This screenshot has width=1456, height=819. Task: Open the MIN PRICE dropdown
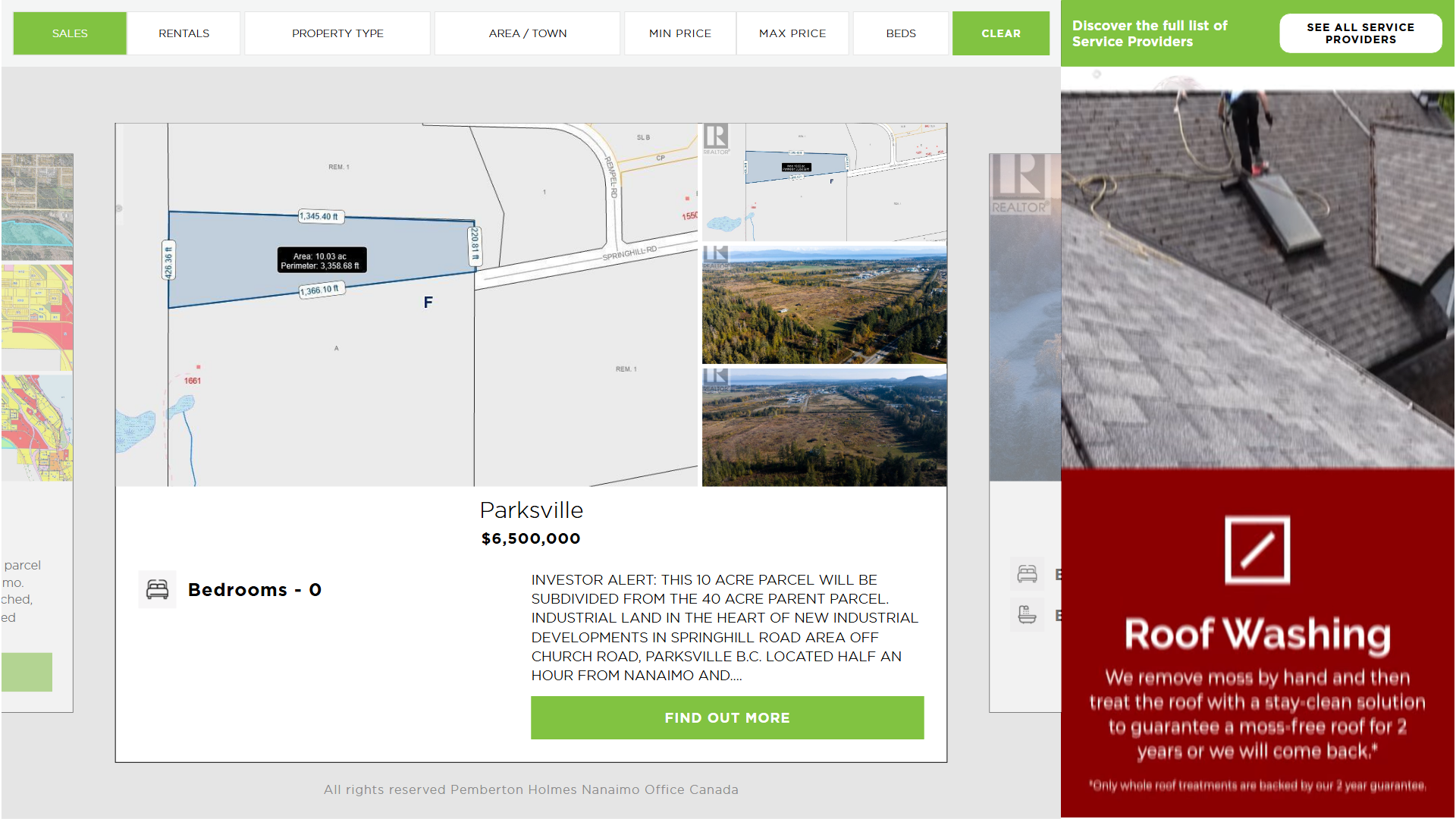(x=679, y=33)
